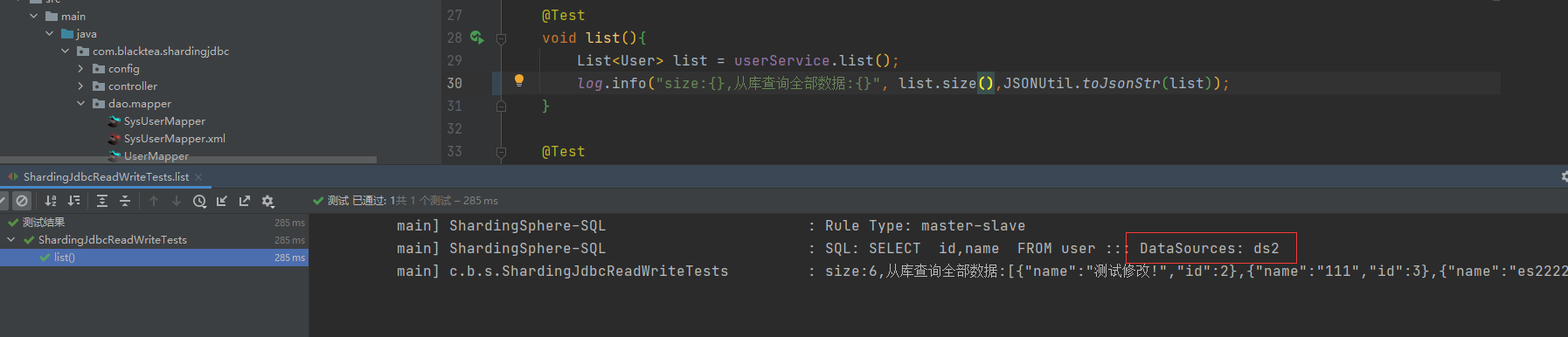Viewport: 1568px width, 337px height.
Task: Select the ShardingJdbcReadWriteTests.list run tab
Action: pyautogui.click(x=106, y=177)
